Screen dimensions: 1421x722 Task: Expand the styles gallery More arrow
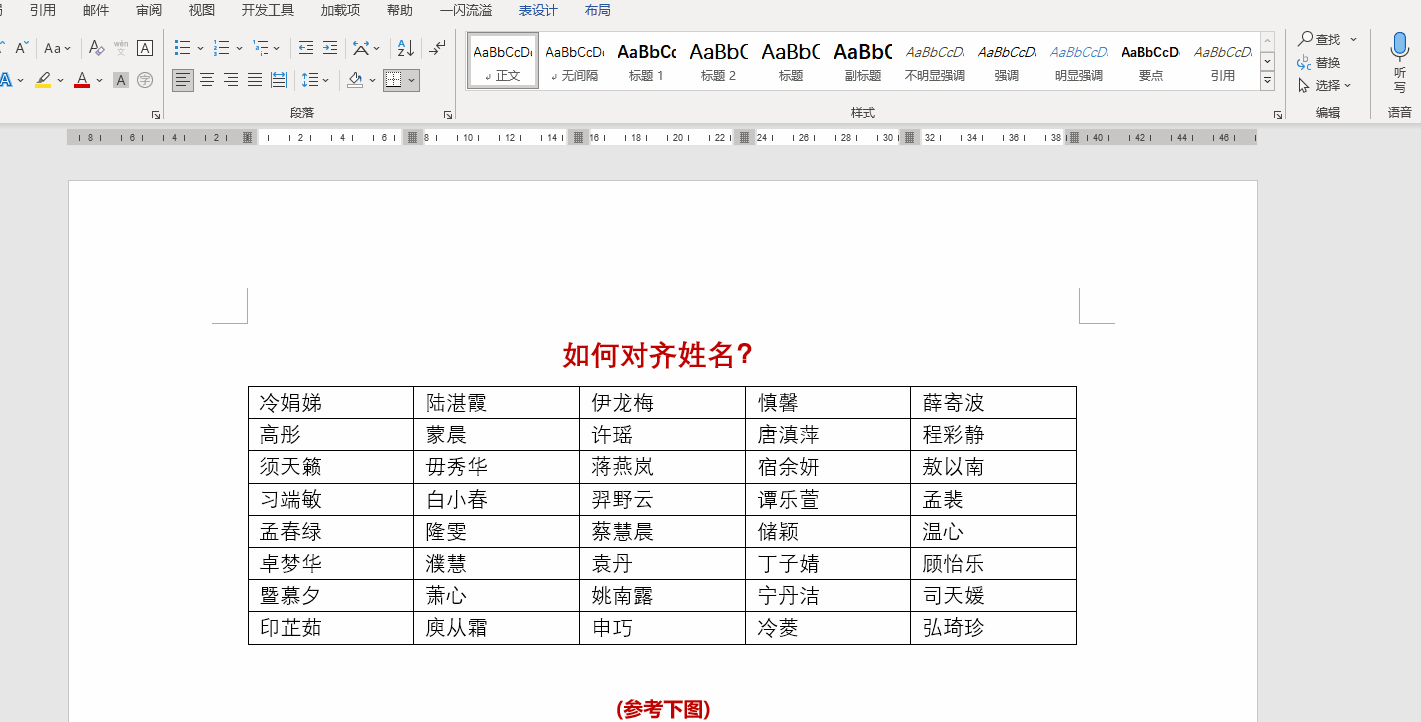1268,80
